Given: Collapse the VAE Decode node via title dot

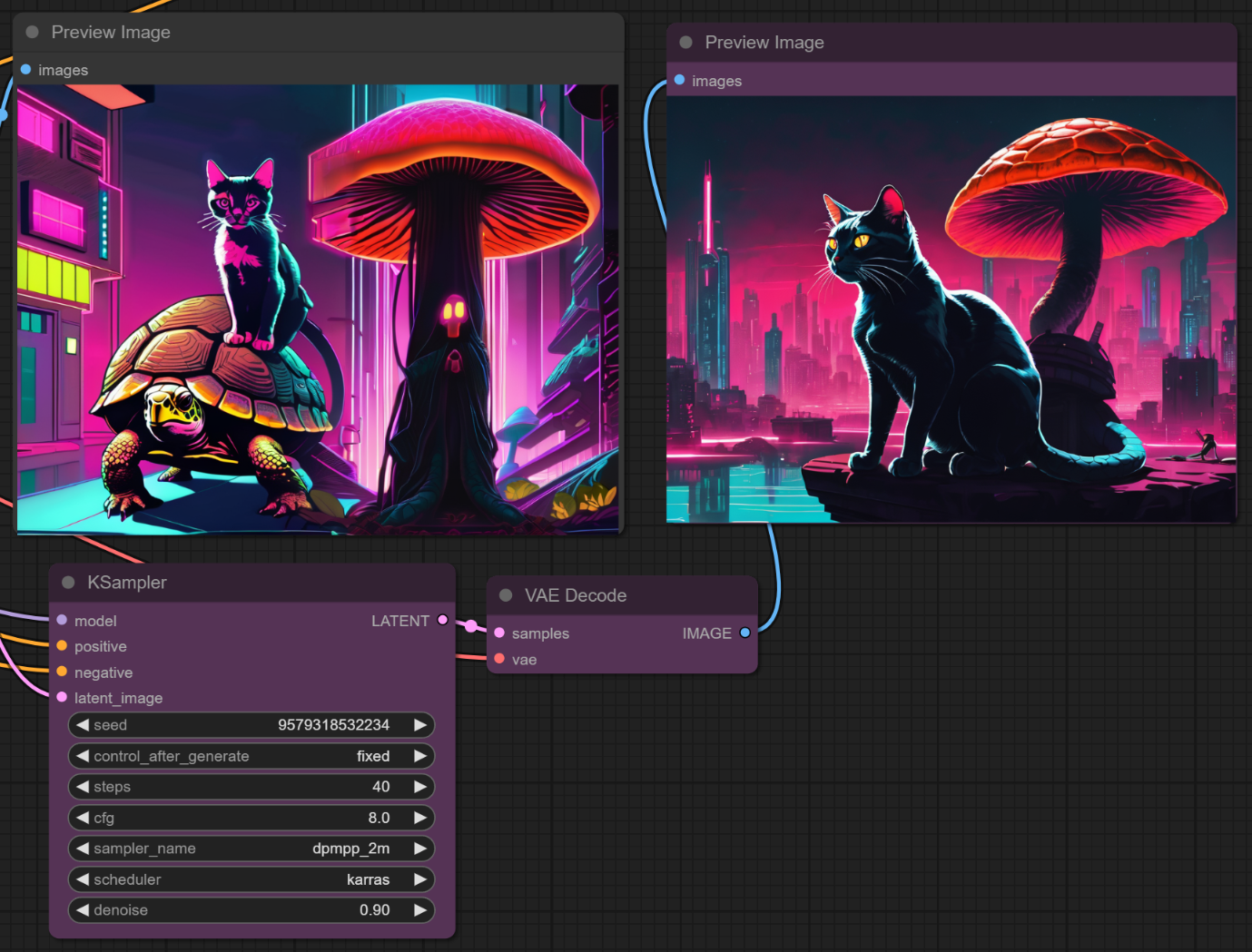Looking at the screenshot, I should click(506, 595).
